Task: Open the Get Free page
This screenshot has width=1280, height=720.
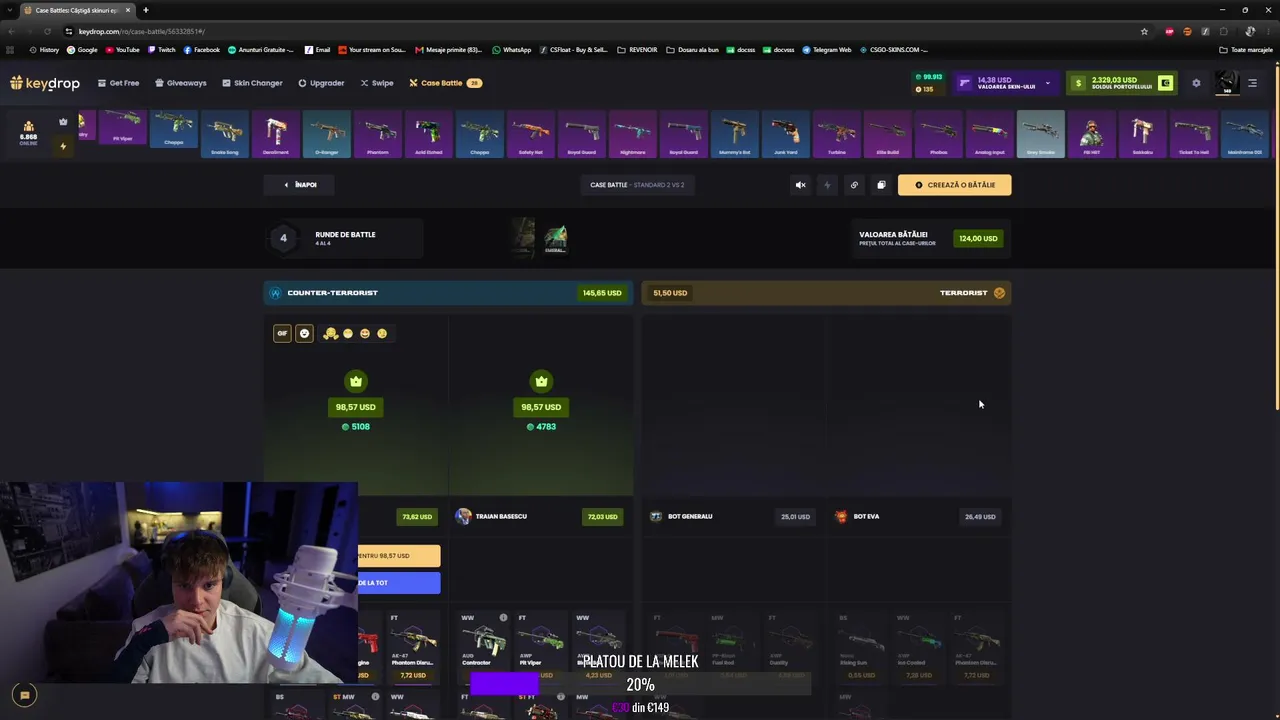Action: tap(119, 83)
